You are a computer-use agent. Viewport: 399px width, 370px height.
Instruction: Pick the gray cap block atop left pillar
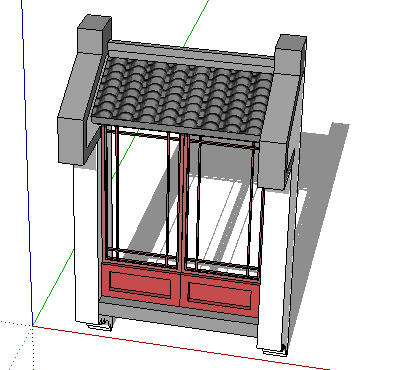94,33
